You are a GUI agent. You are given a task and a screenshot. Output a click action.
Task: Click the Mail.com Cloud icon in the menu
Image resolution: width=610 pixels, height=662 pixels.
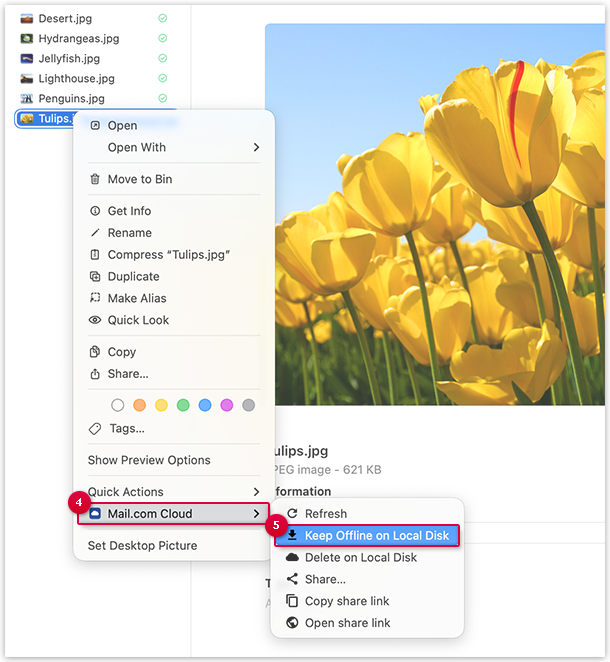click(x=95, y=514)
